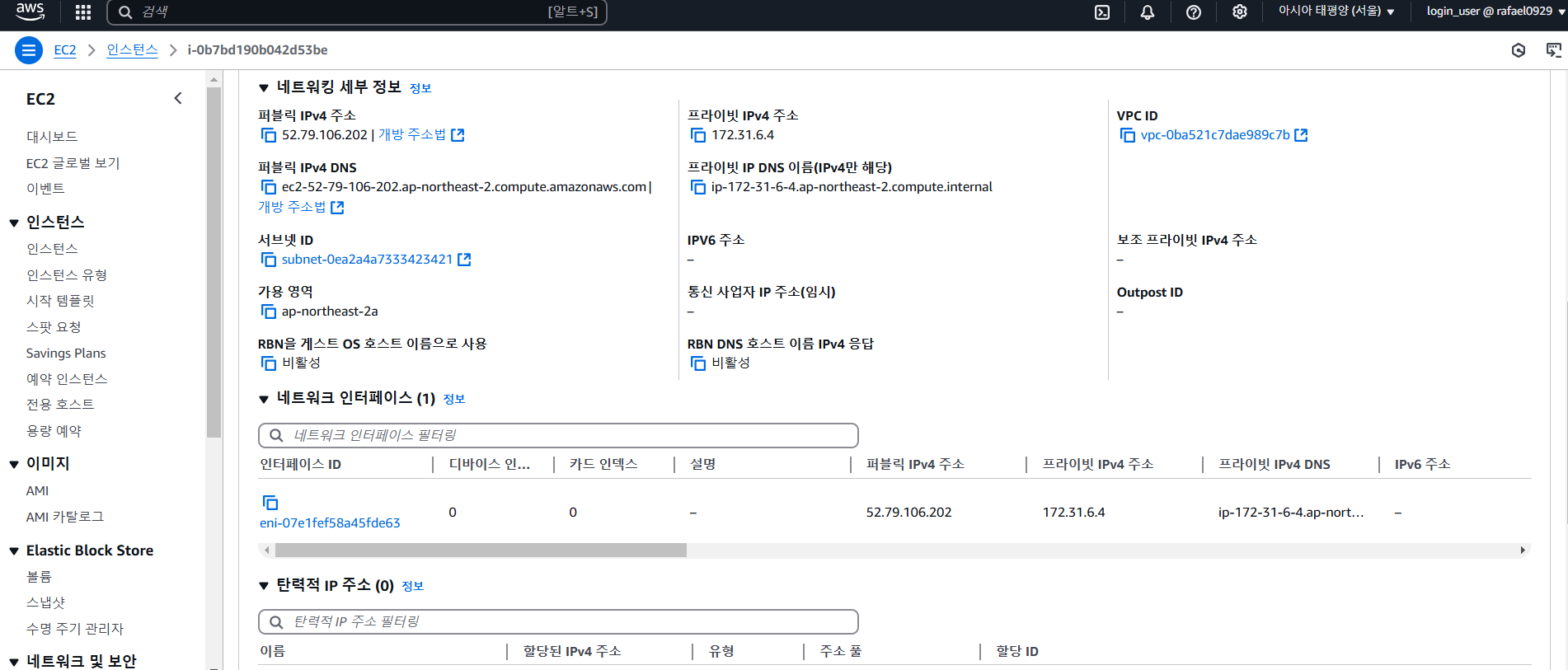Open 스팟 요청 in the sidebar
Screen dimensions: 1568x670
(54, 327)
